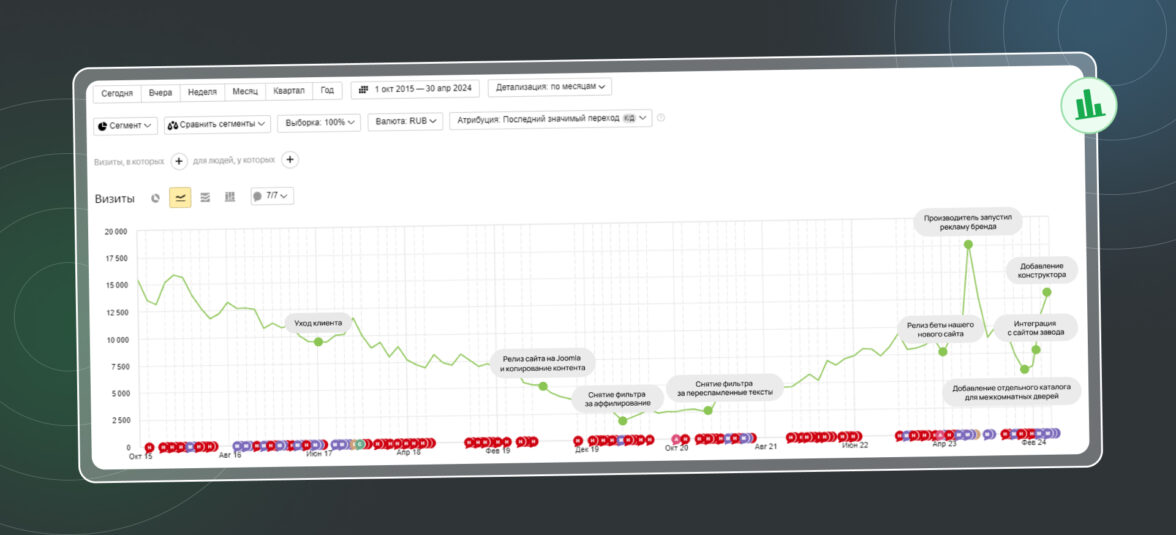This screenshot has height=535, width=1176.
Task: Expand Сравнить сегменты menu
Action: tap(218, 125)
